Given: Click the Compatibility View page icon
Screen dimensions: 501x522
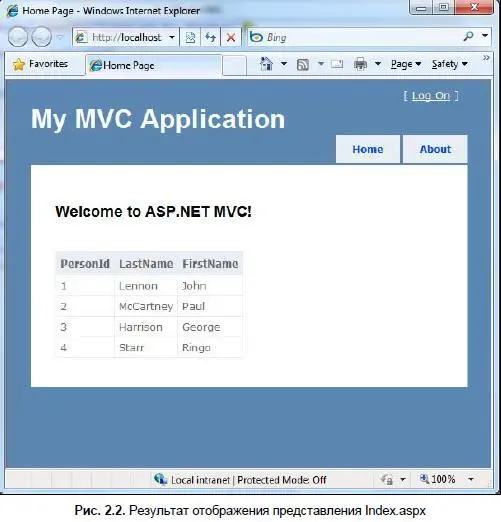Looking at the screenshot, I should click(190, 37).
